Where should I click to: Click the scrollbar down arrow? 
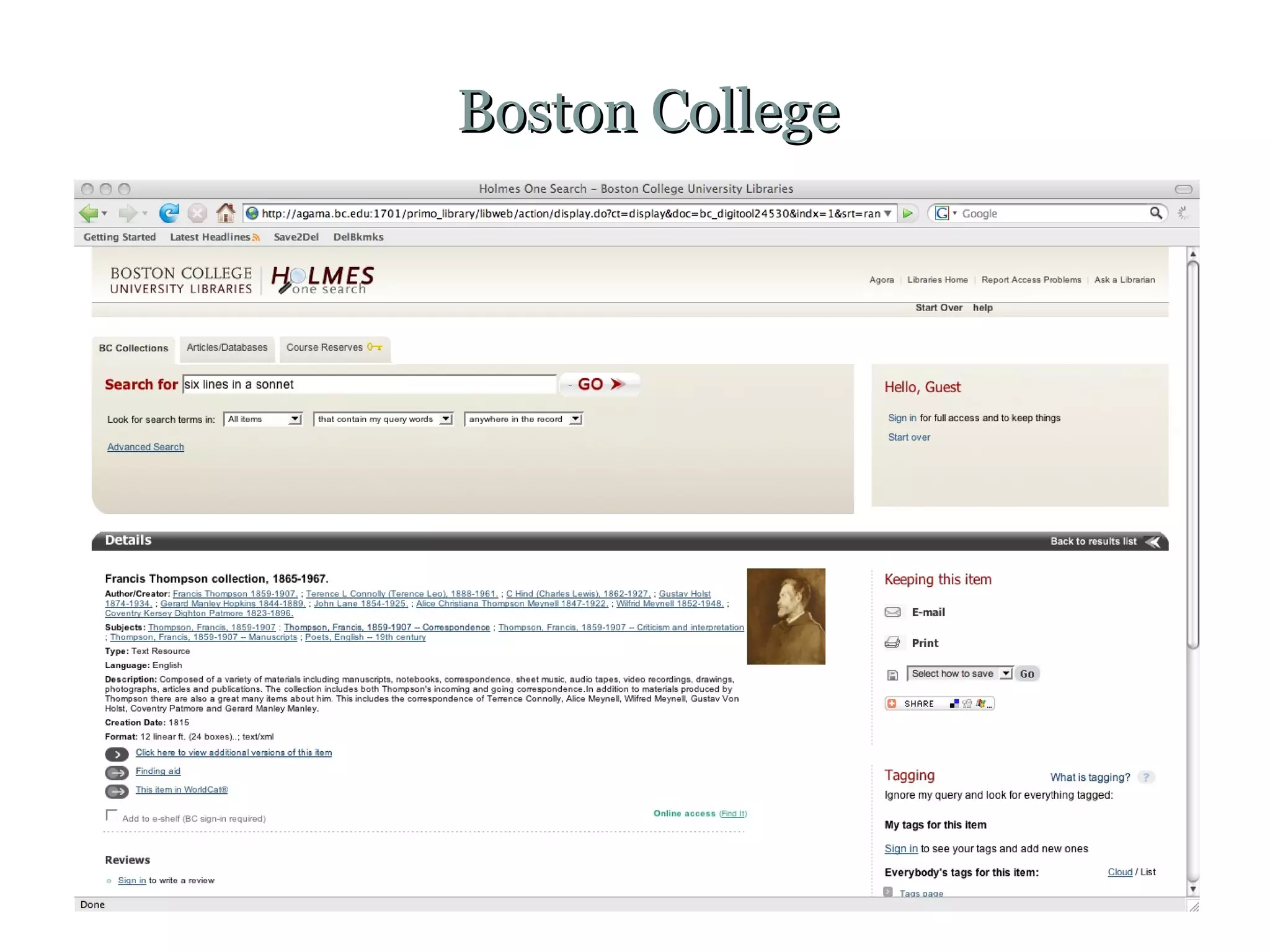pos(1192,889)
